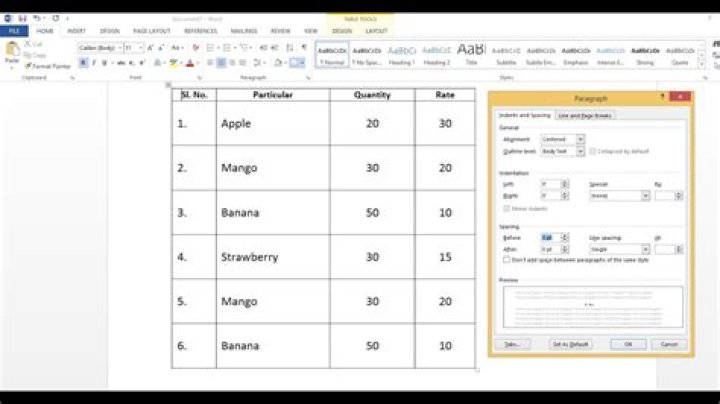Viewport: 720px width, 404px height.
Task: Apply a Numbering list from the ribbon
Action: (227, 48)
